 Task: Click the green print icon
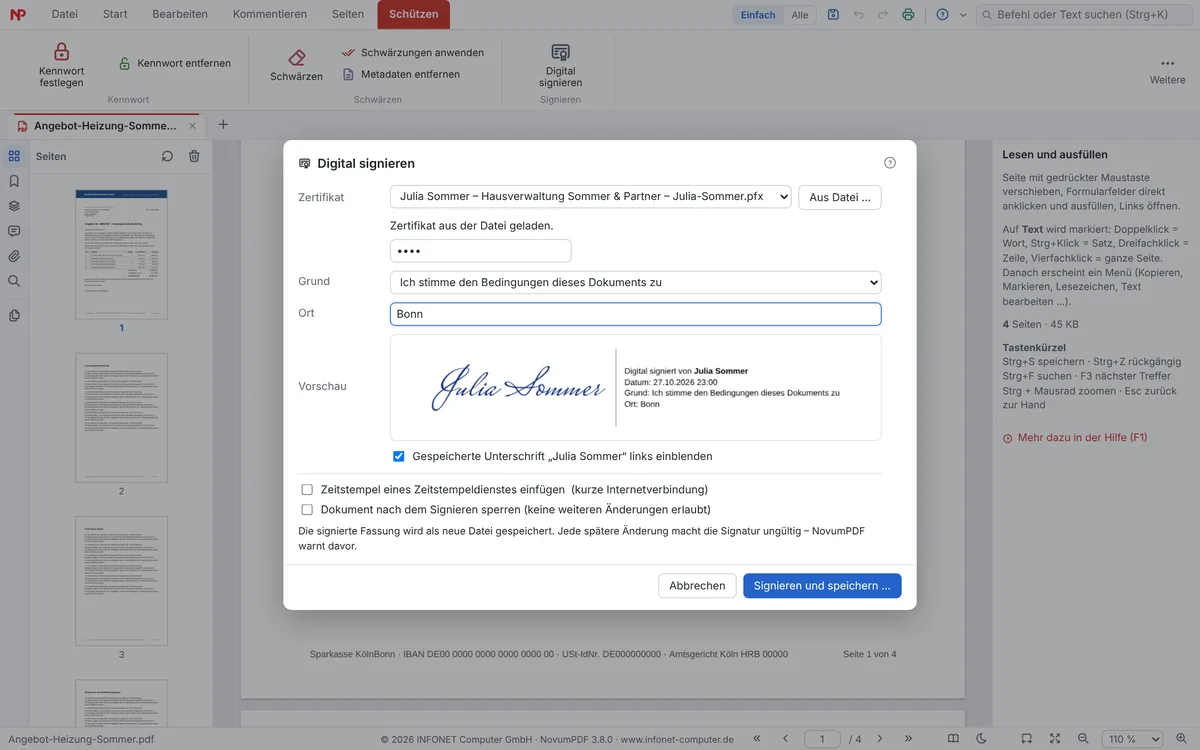coord(908,15)
